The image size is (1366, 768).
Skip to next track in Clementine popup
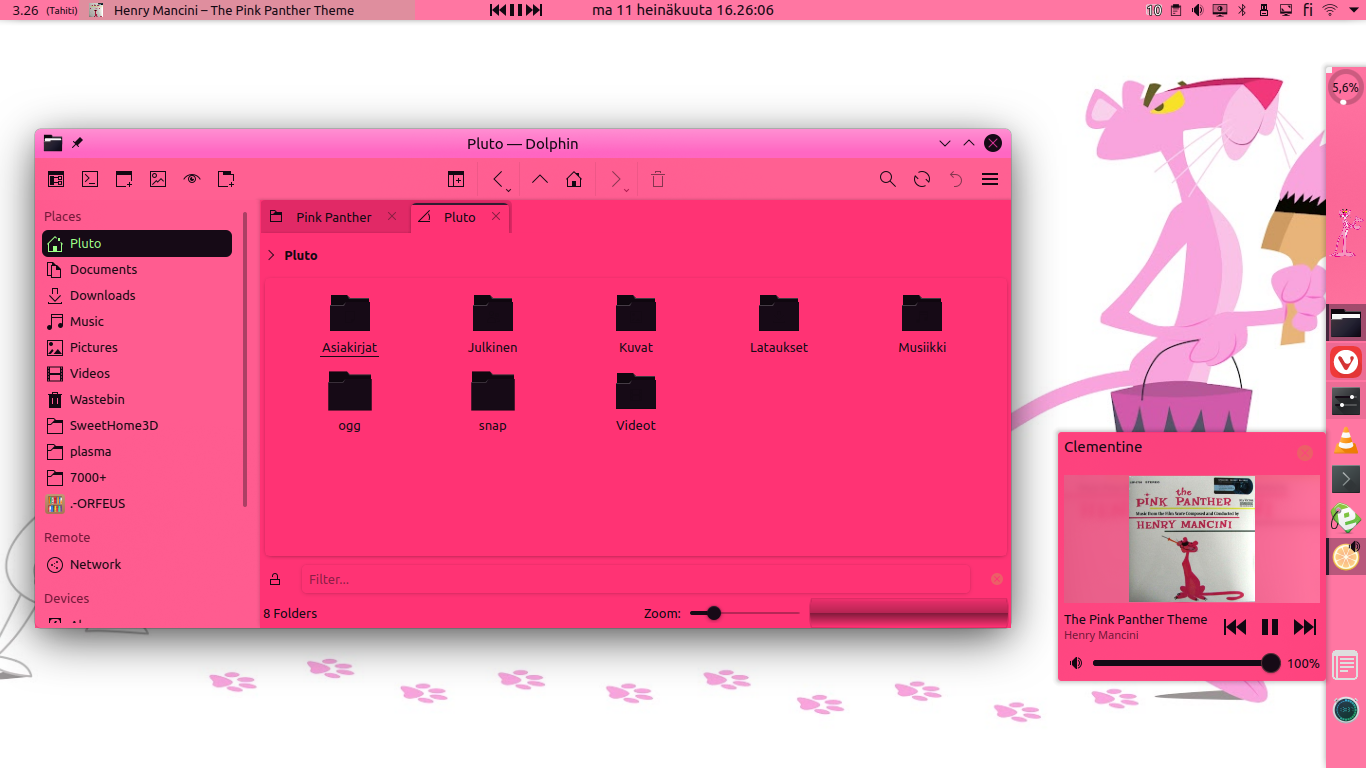1305,627
